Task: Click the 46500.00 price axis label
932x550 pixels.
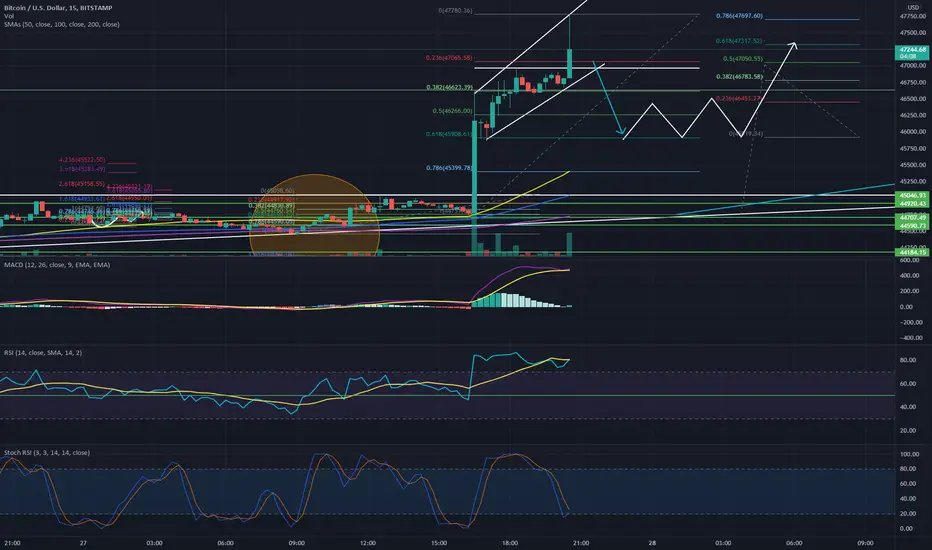Action: click(912, 99)
